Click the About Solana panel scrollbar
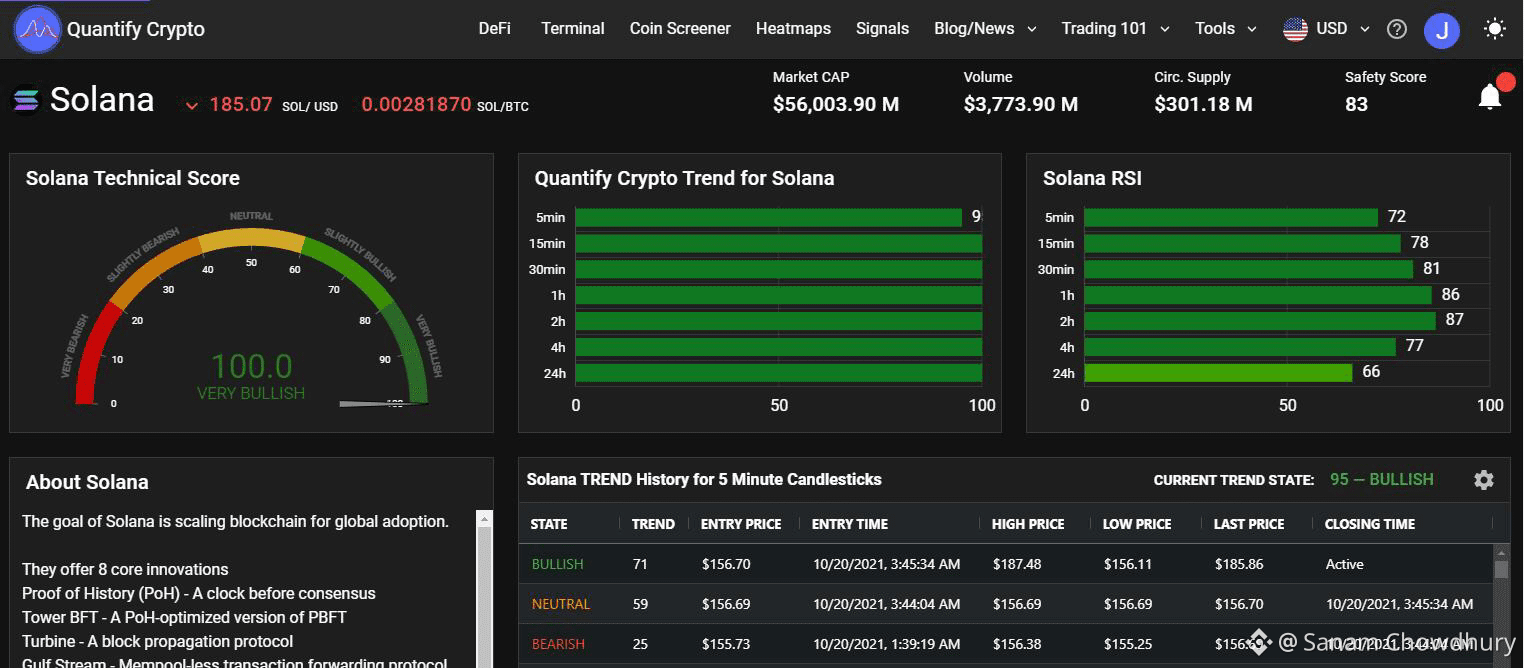Image resolution: width=1524 pixels, height=668 pixels. pyautogui.click(x=485, y=590)
